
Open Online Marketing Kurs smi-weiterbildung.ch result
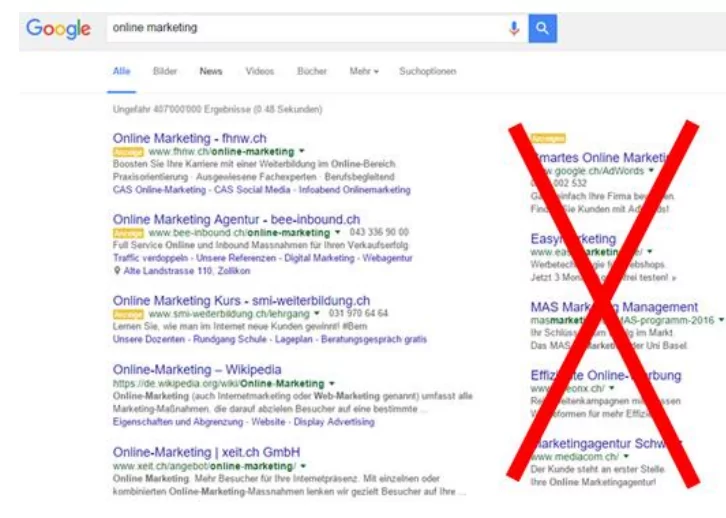coord(241,300)
